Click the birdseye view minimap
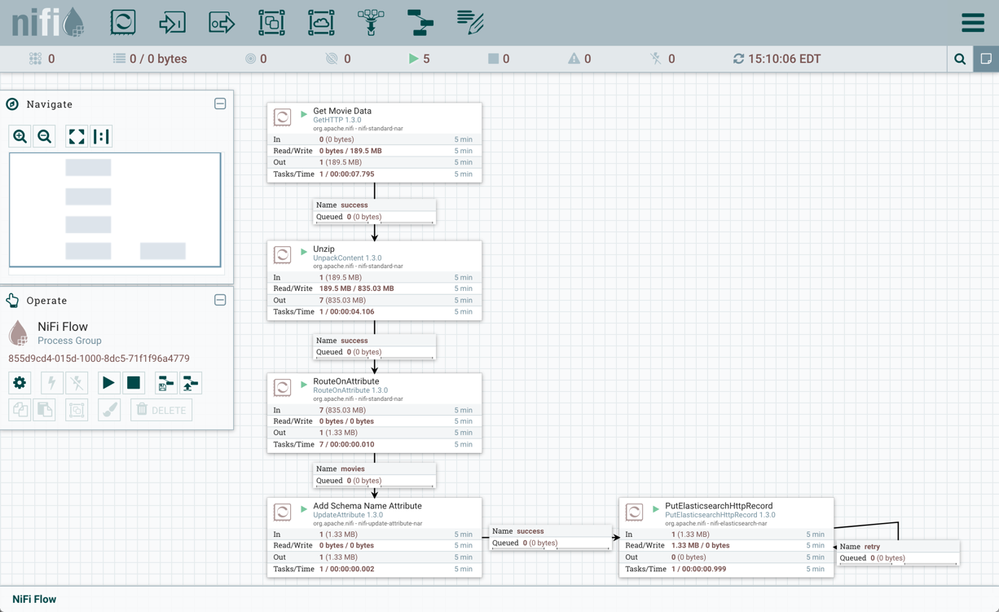The image size is (999, 612). coord(115,210)
